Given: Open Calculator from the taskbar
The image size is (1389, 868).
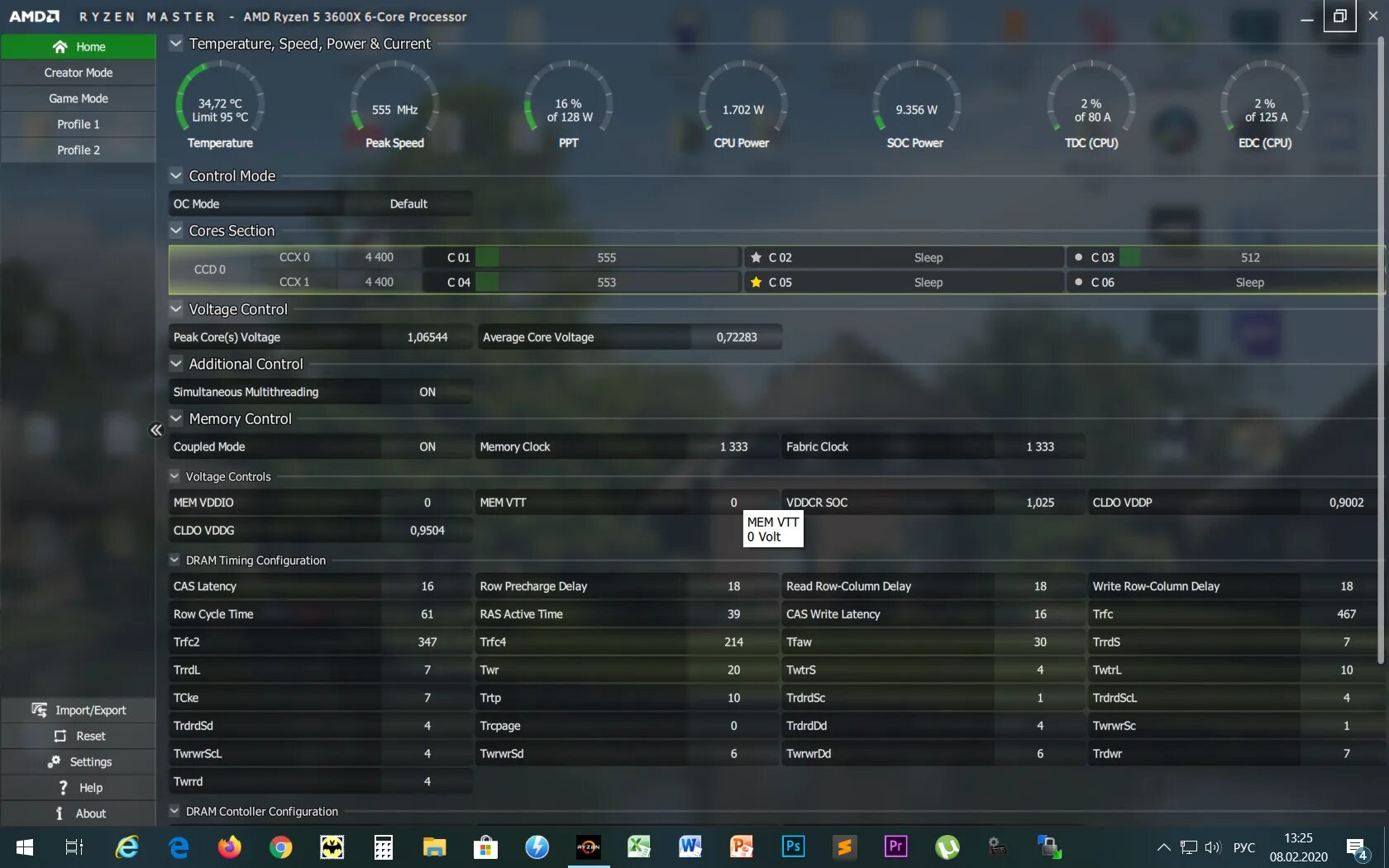Looking at the screenshot, I should [x=383, y=847].
